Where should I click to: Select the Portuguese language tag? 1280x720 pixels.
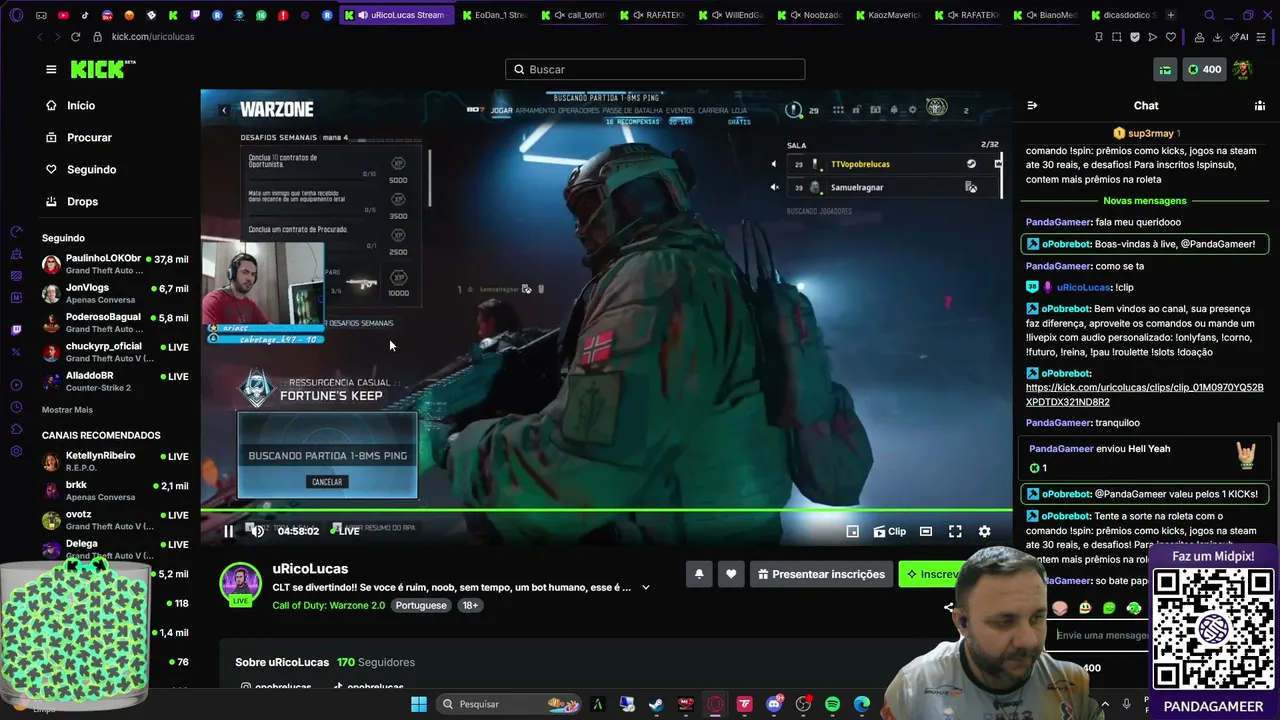(x=421, y=605)
